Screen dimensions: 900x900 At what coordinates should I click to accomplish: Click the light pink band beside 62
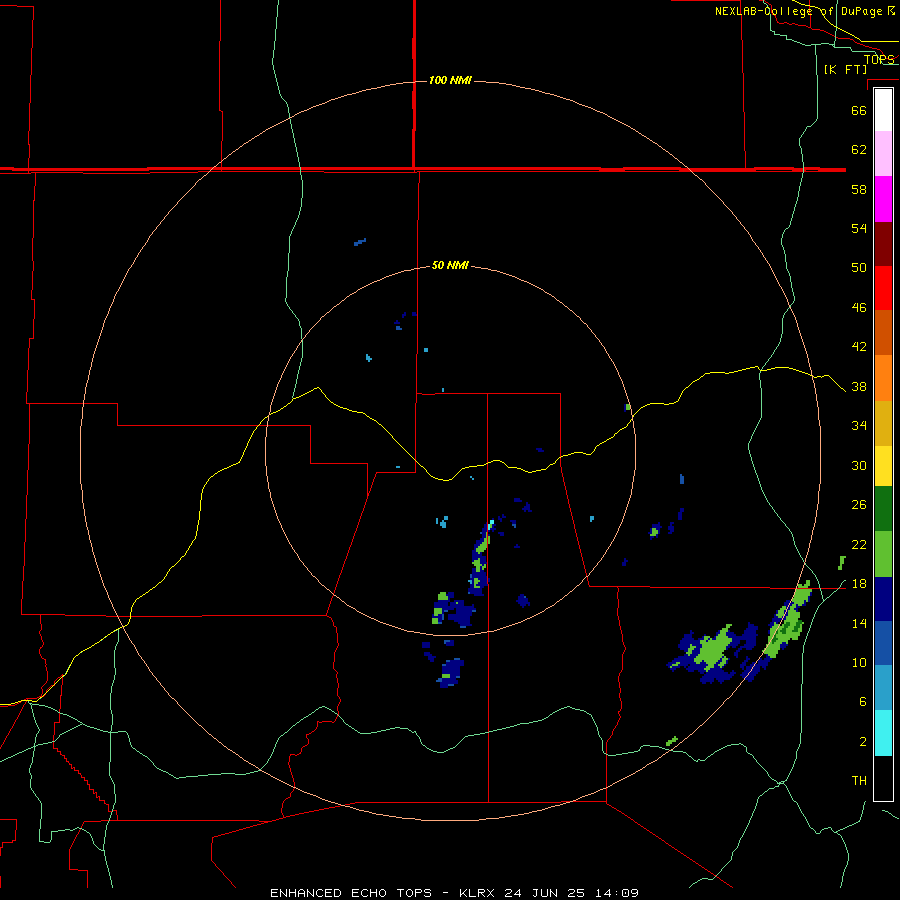(x=883, y=154)
